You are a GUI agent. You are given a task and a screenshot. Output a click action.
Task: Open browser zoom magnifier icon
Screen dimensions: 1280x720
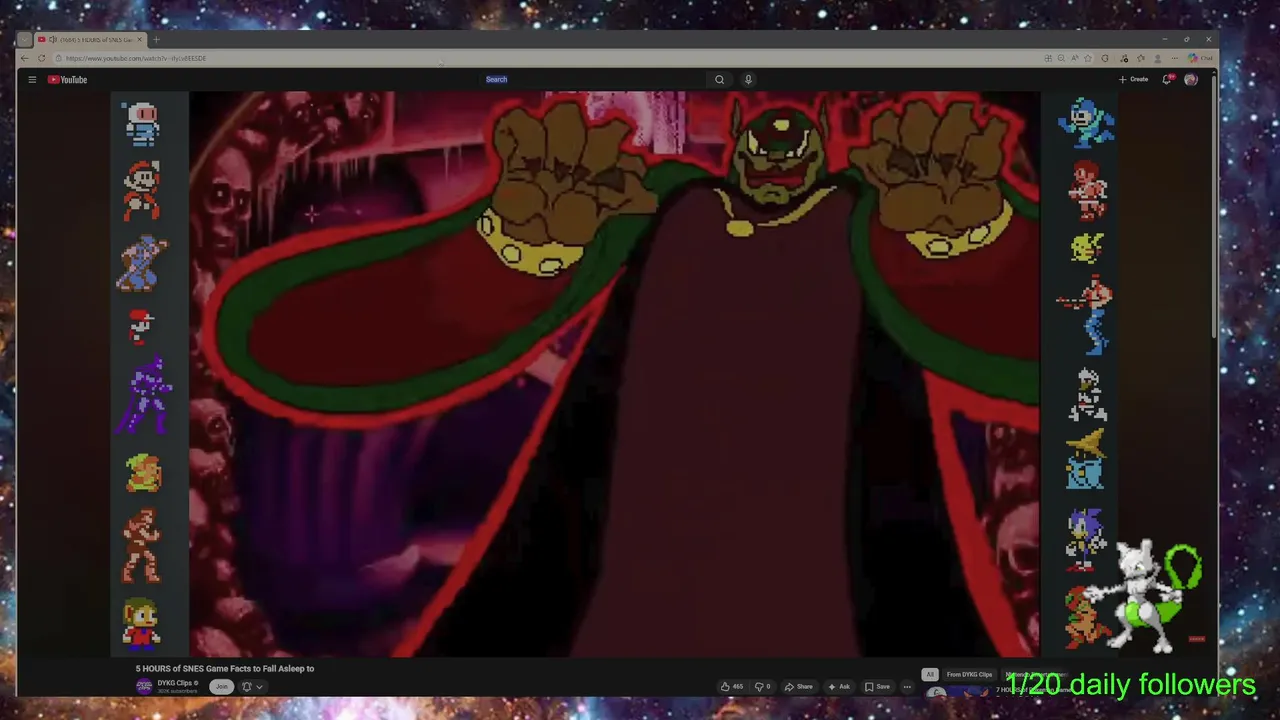(x=1061, y=58)
